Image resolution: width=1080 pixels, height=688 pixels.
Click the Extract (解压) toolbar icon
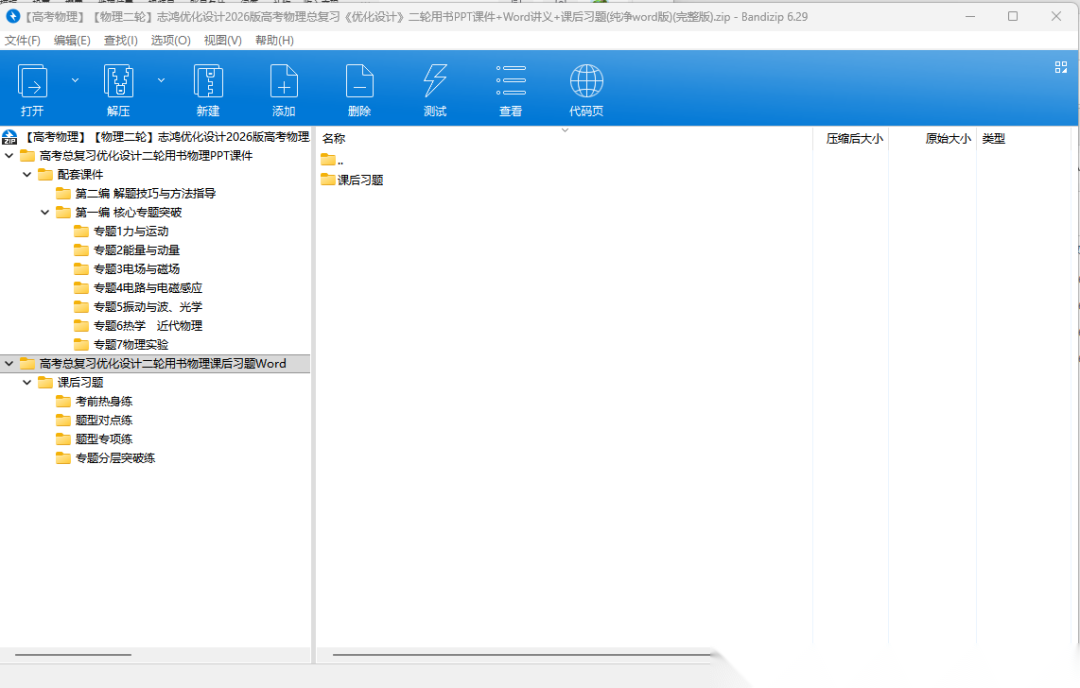(119, 82)
